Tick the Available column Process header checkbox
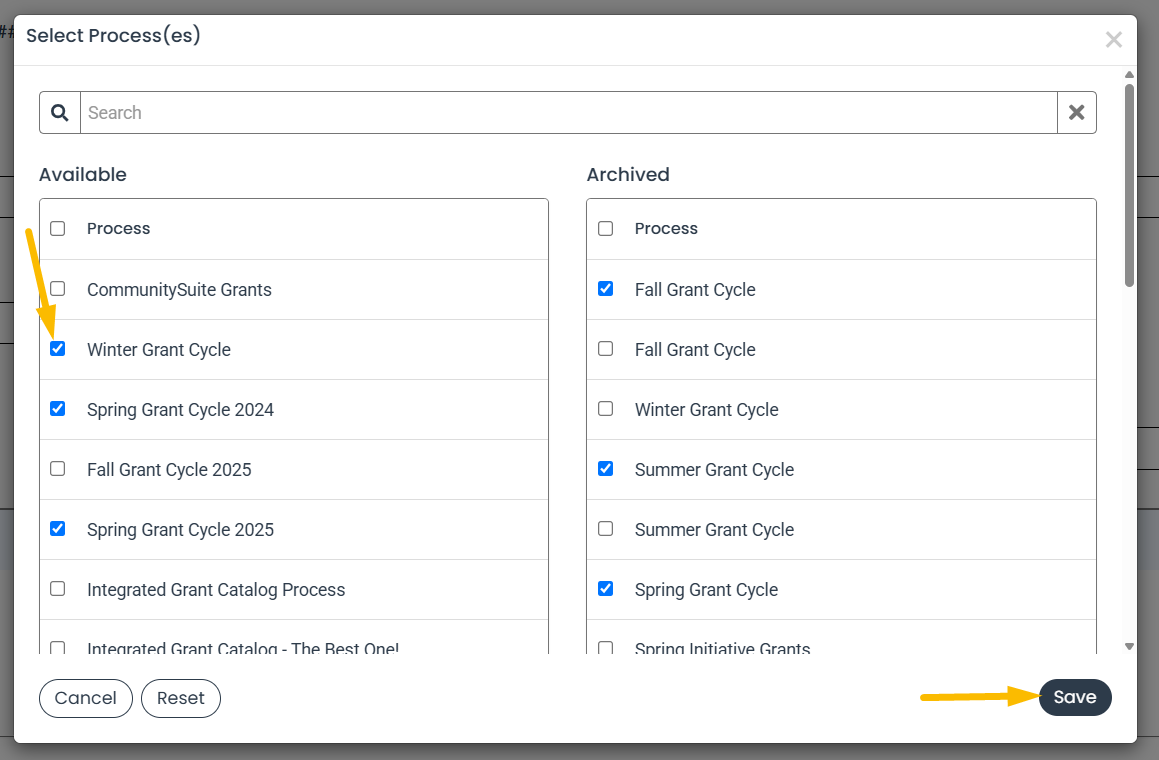Screen dimensions: 1159x760 (58, 228)
